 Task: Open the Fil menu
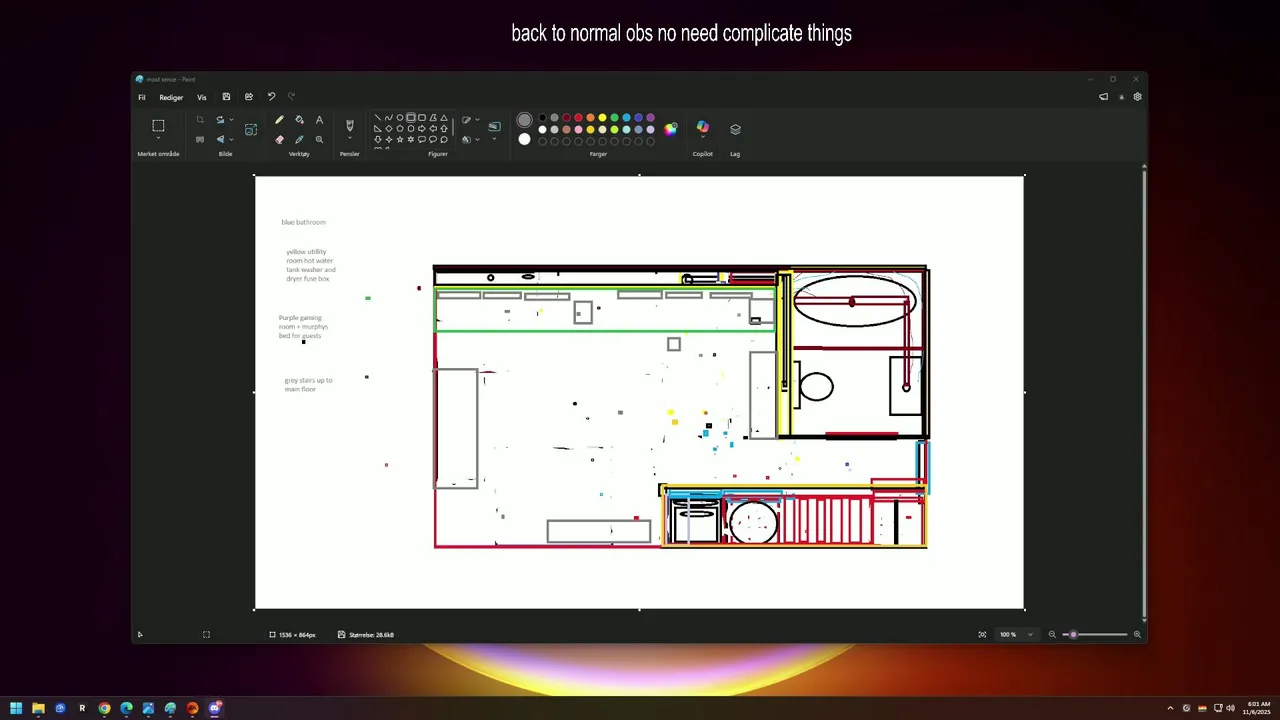click(142, 97)
